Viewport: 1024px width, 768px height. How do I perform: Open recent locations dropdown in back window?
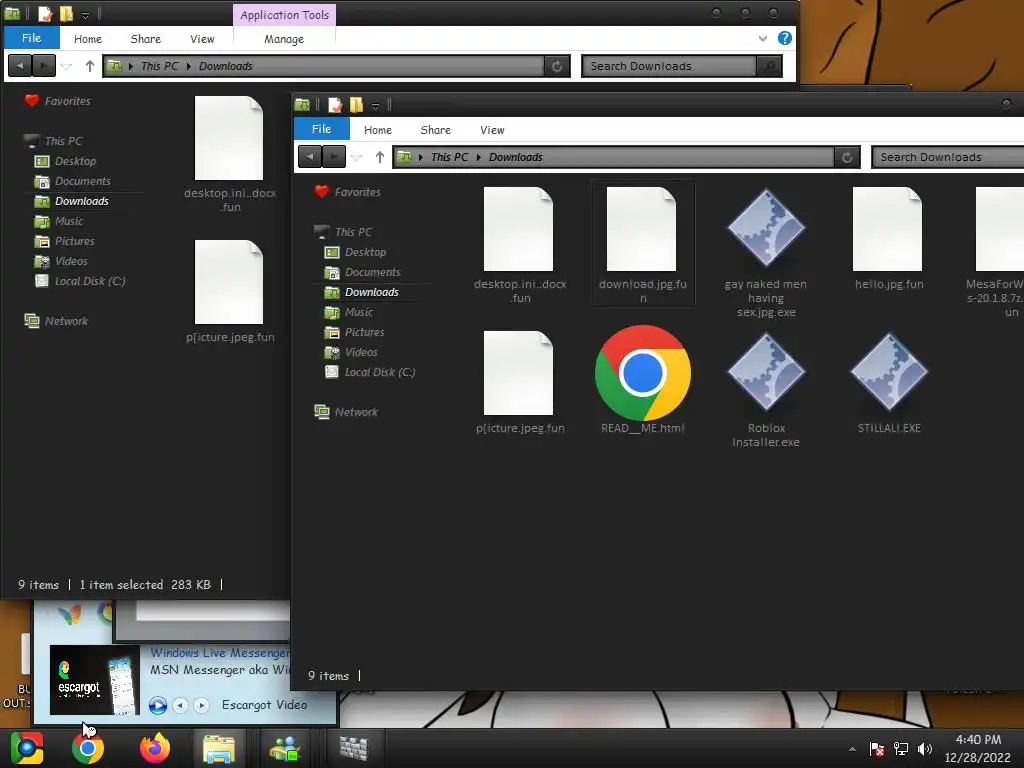[x=67, y=67]
